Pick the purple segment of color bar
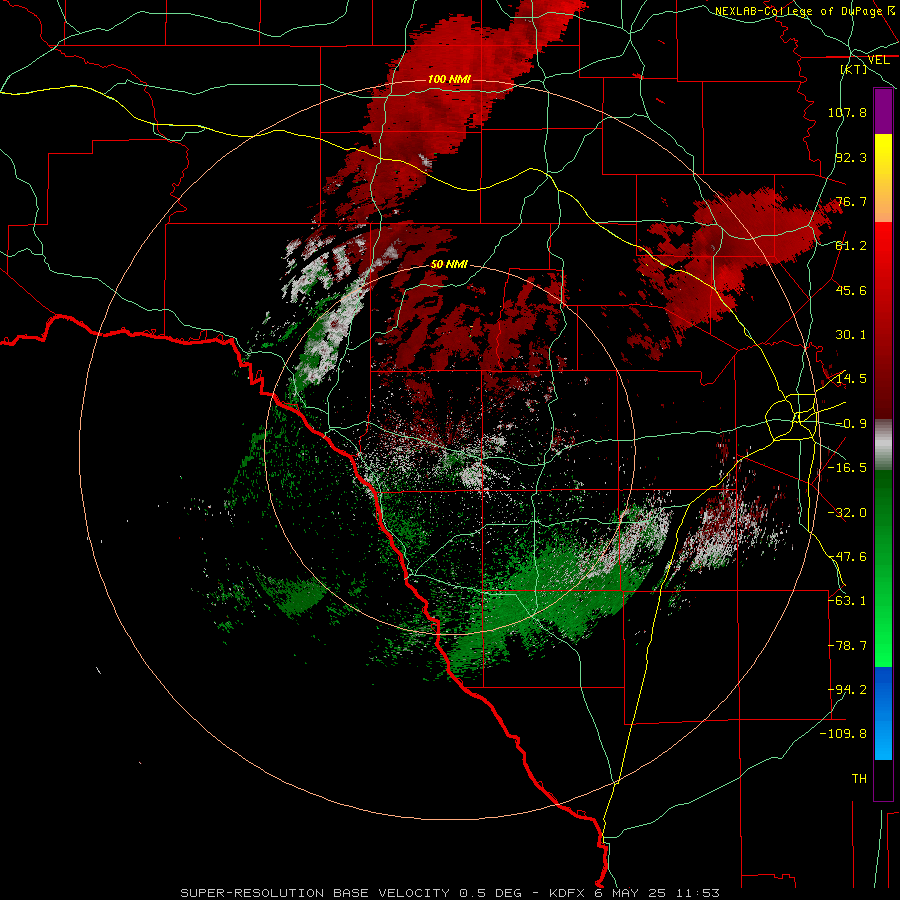The image size is (900, 900). (x=883, y=111)
